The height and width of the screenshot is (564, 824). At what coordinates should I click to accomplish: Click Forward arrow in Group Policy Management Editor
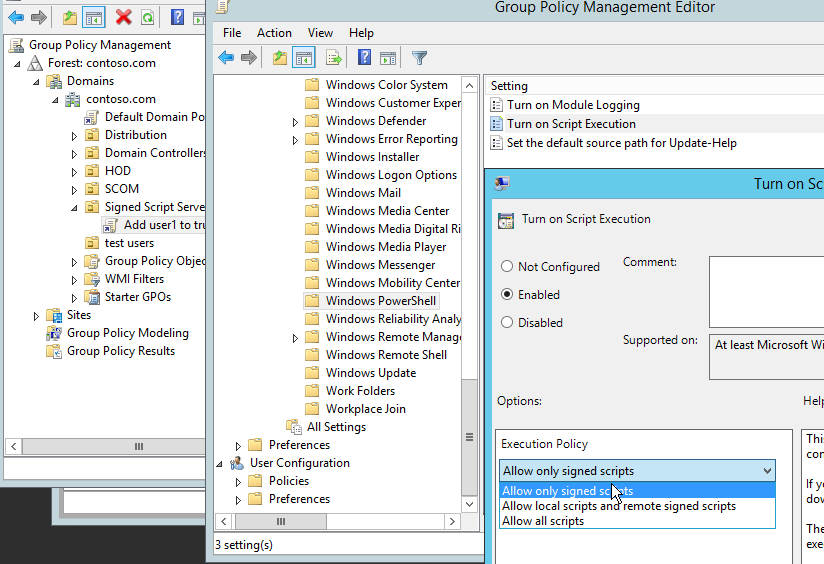pos(249,57)
